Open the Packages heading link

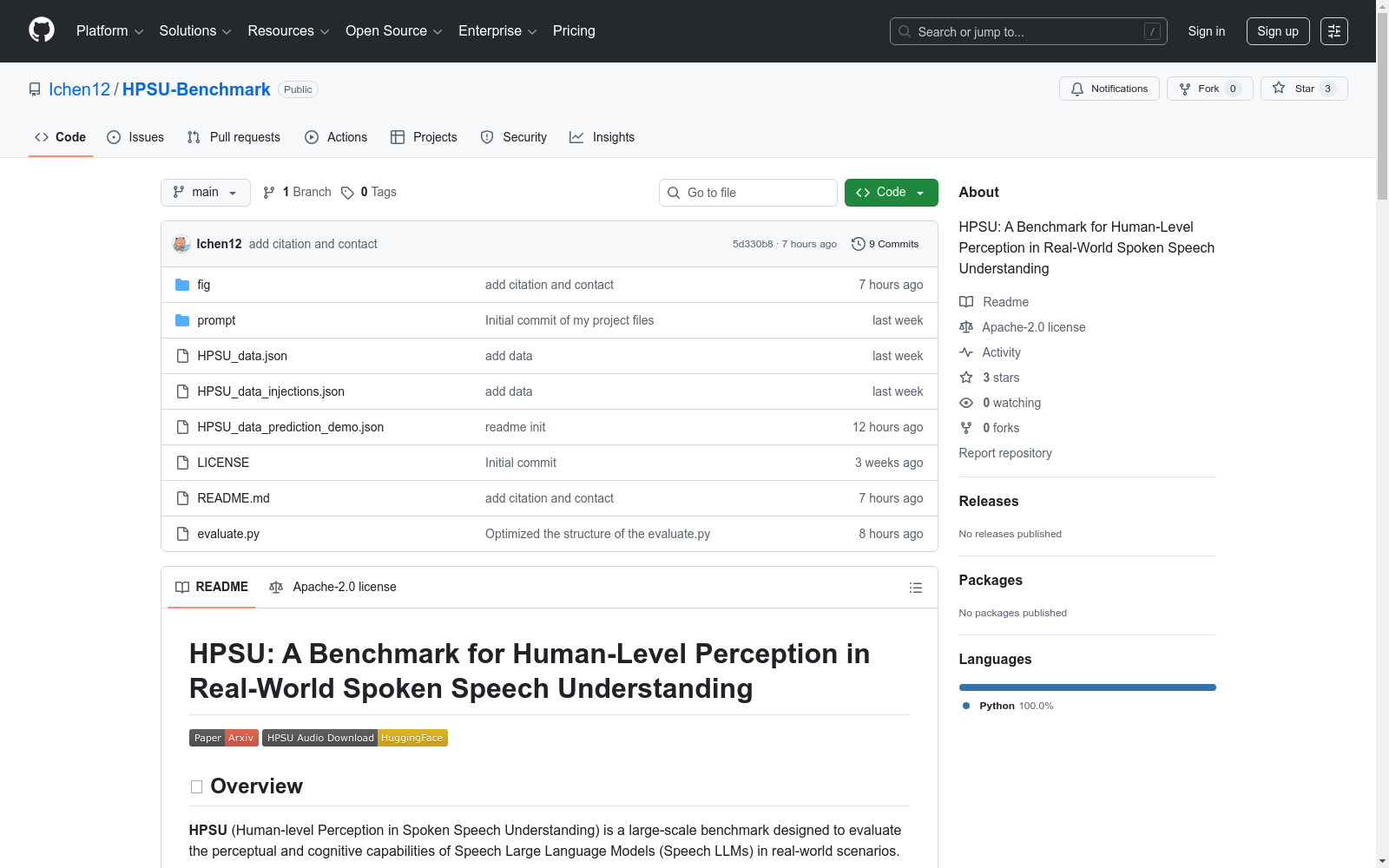coord(991,580)
